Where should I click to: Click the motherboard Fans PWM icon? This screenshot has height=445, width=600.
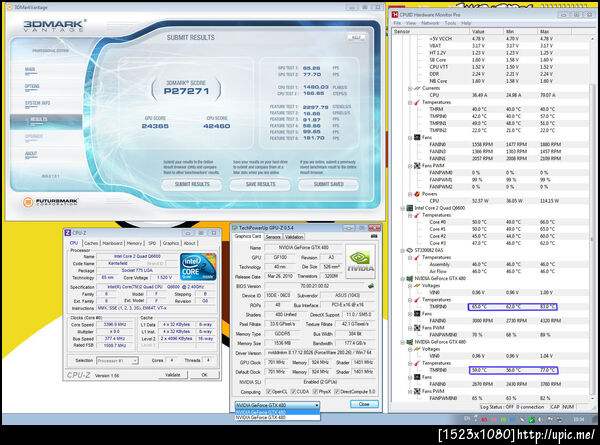pos(417,166)
